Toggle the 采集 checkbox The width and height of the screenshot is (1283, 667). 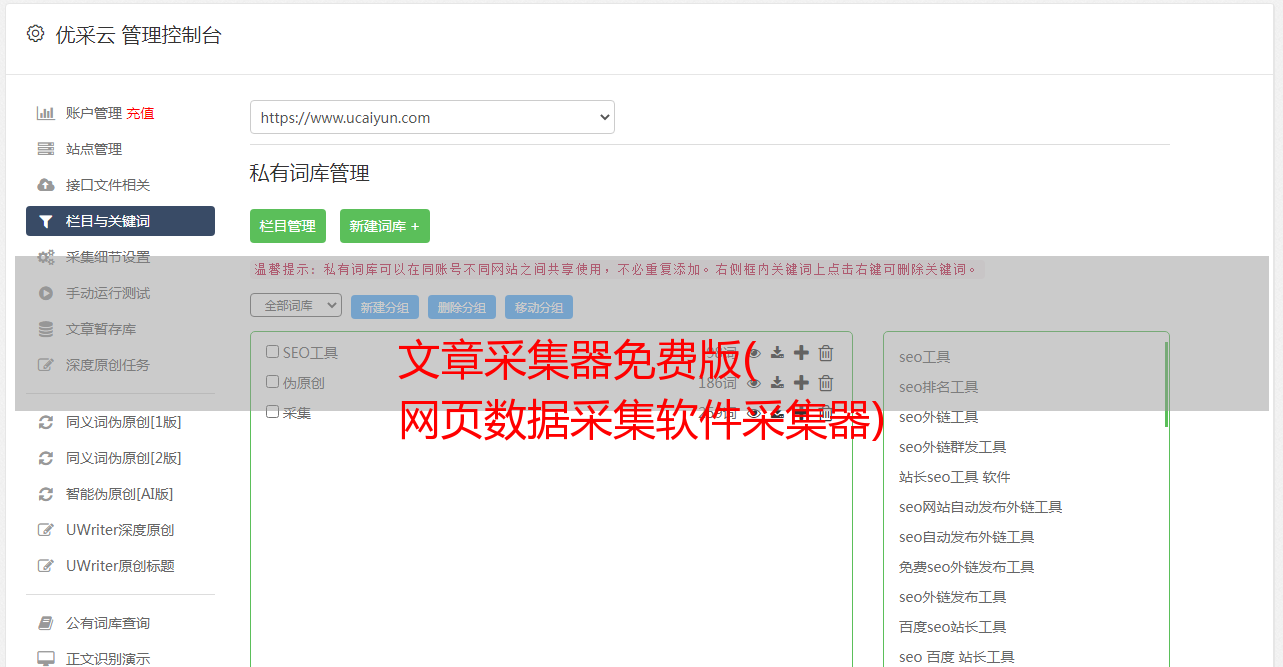(272, 412)
